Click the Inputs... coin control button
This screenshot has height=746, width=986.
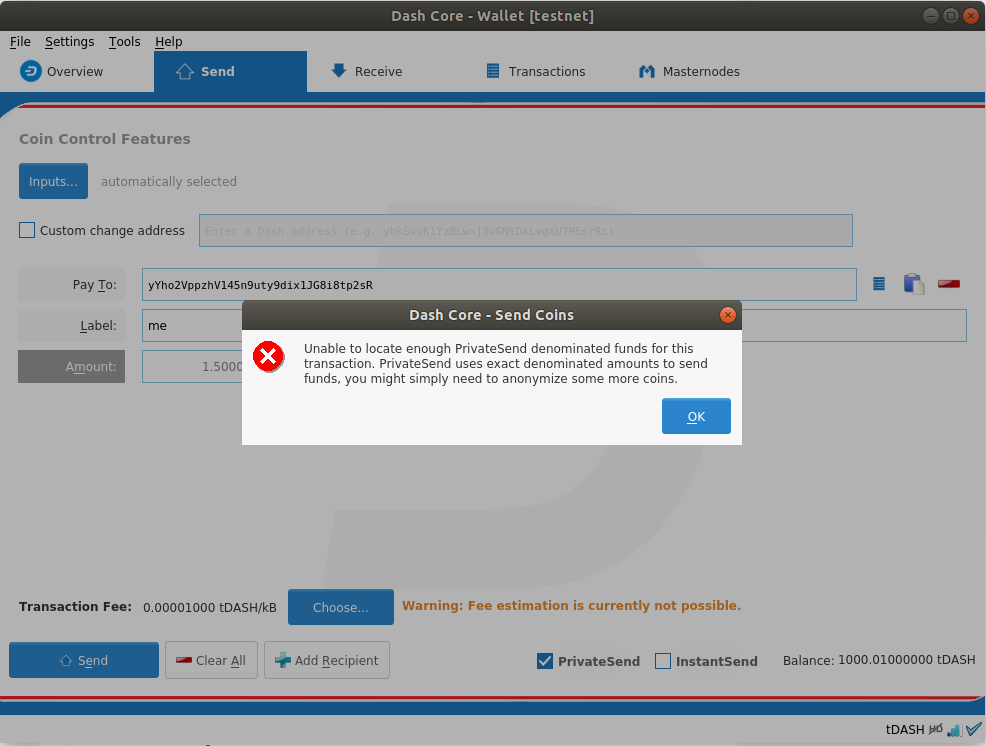[x=53, y=181]
